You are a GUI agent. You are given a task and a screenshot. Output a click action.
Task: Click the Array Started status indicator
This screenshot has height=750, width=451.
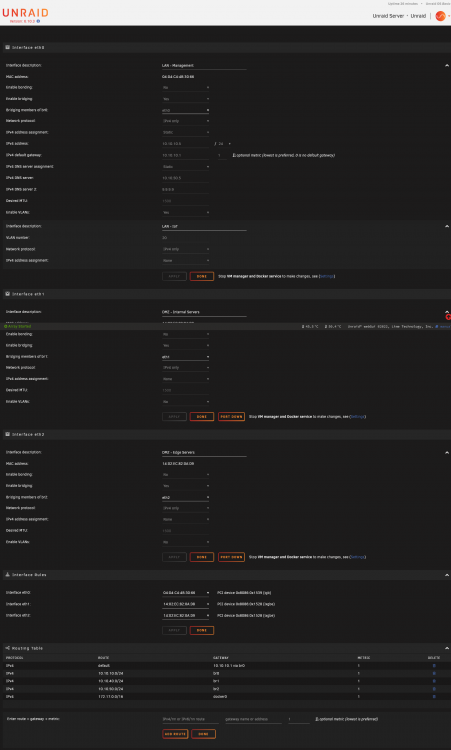[x=18, y=326]
